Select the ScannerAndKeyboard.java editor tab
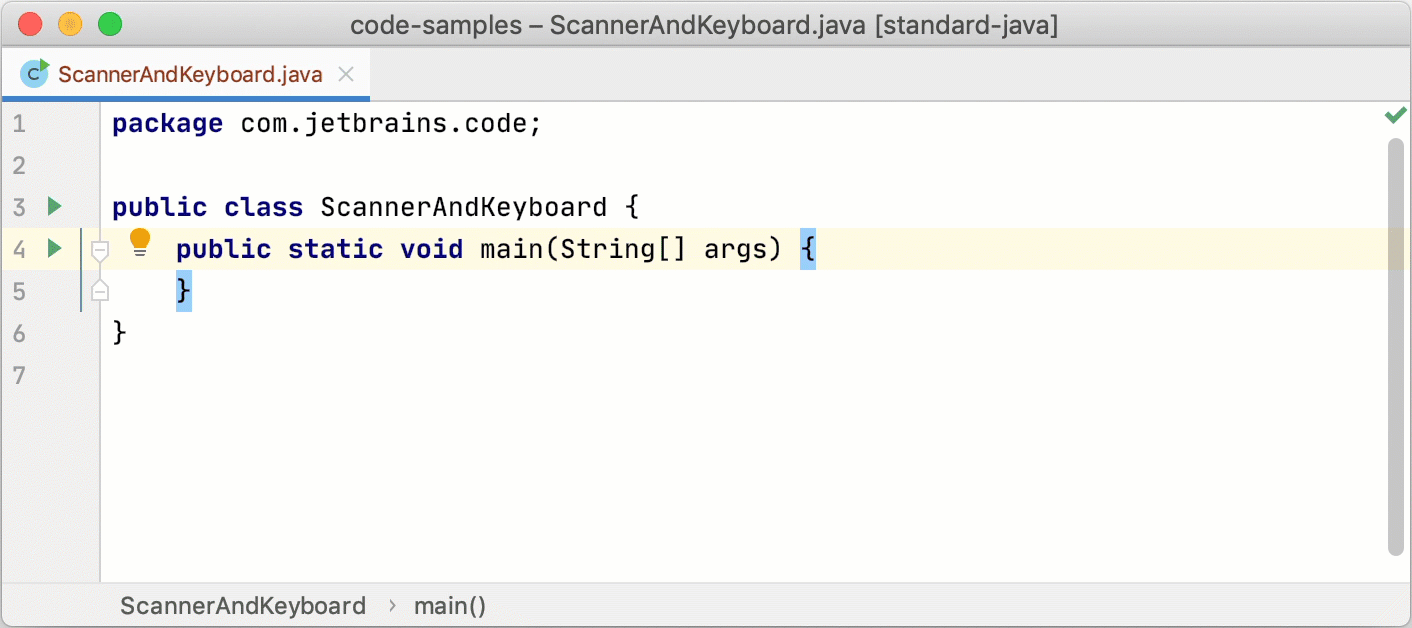 190,74
